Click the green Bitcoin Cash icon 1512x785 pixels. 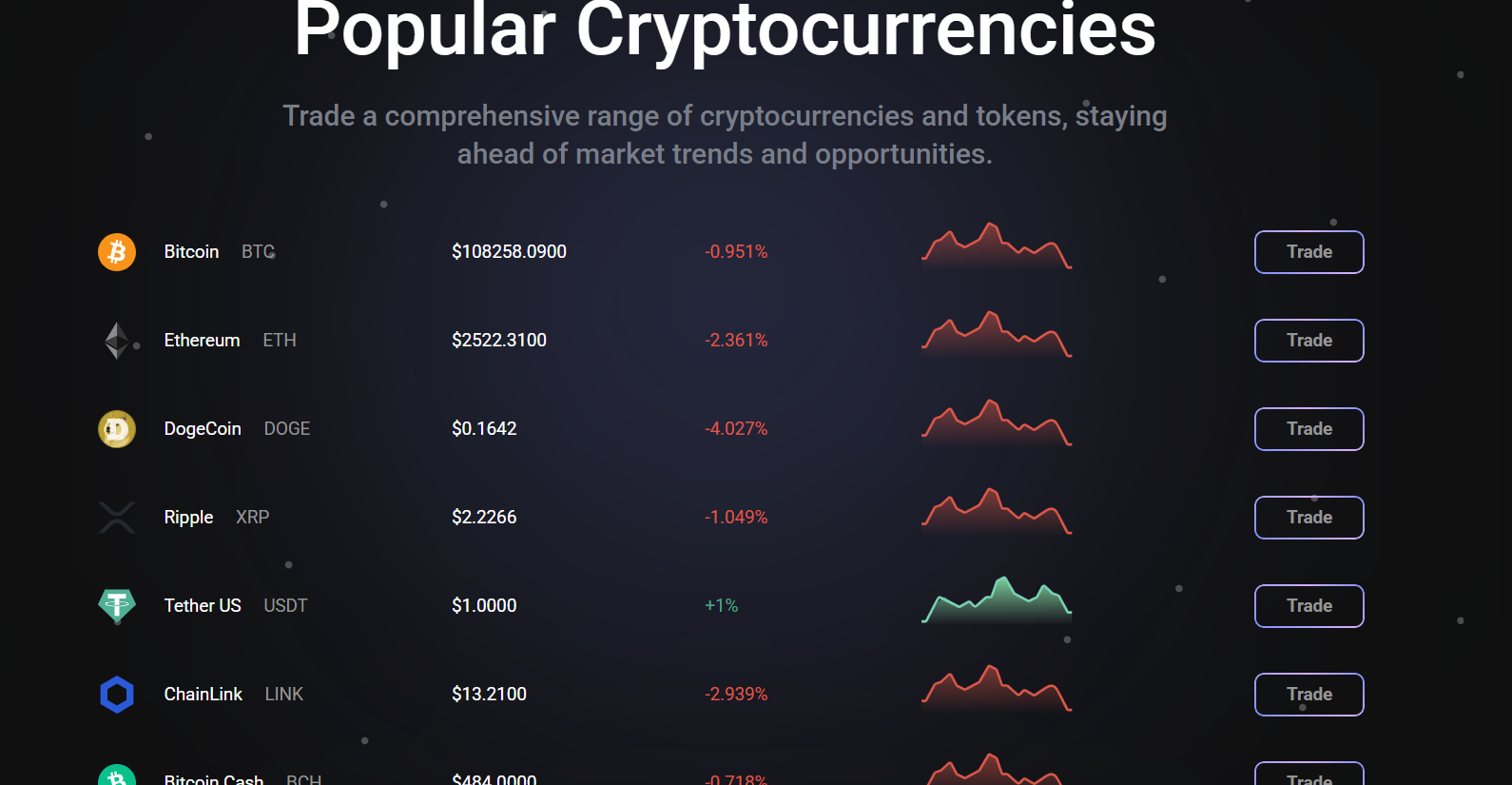click(x=117, y=776)
